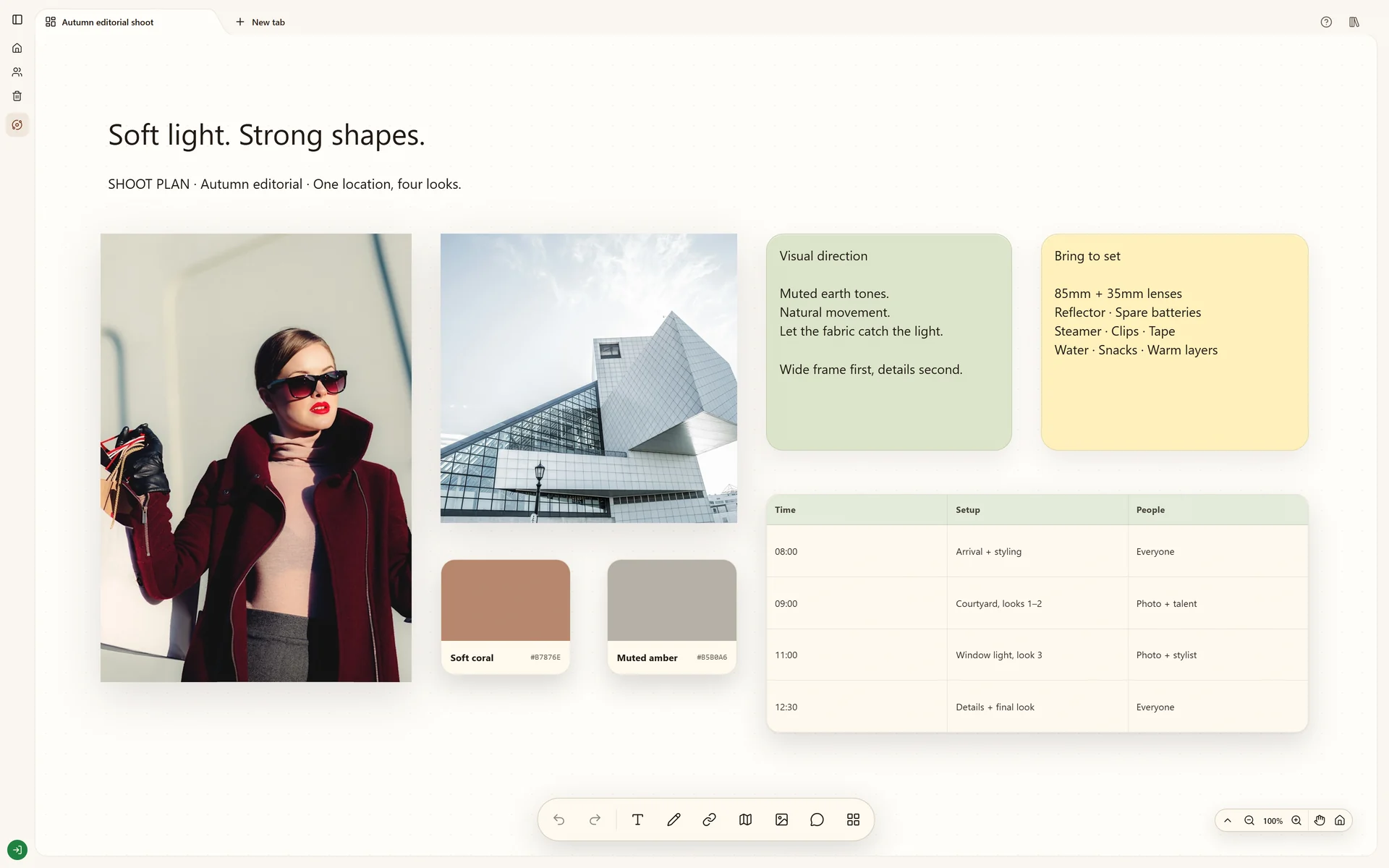Expand the zoom controls chevron
The width and height of the screenshot is (1389, 868).
(x=1228, y=820)
